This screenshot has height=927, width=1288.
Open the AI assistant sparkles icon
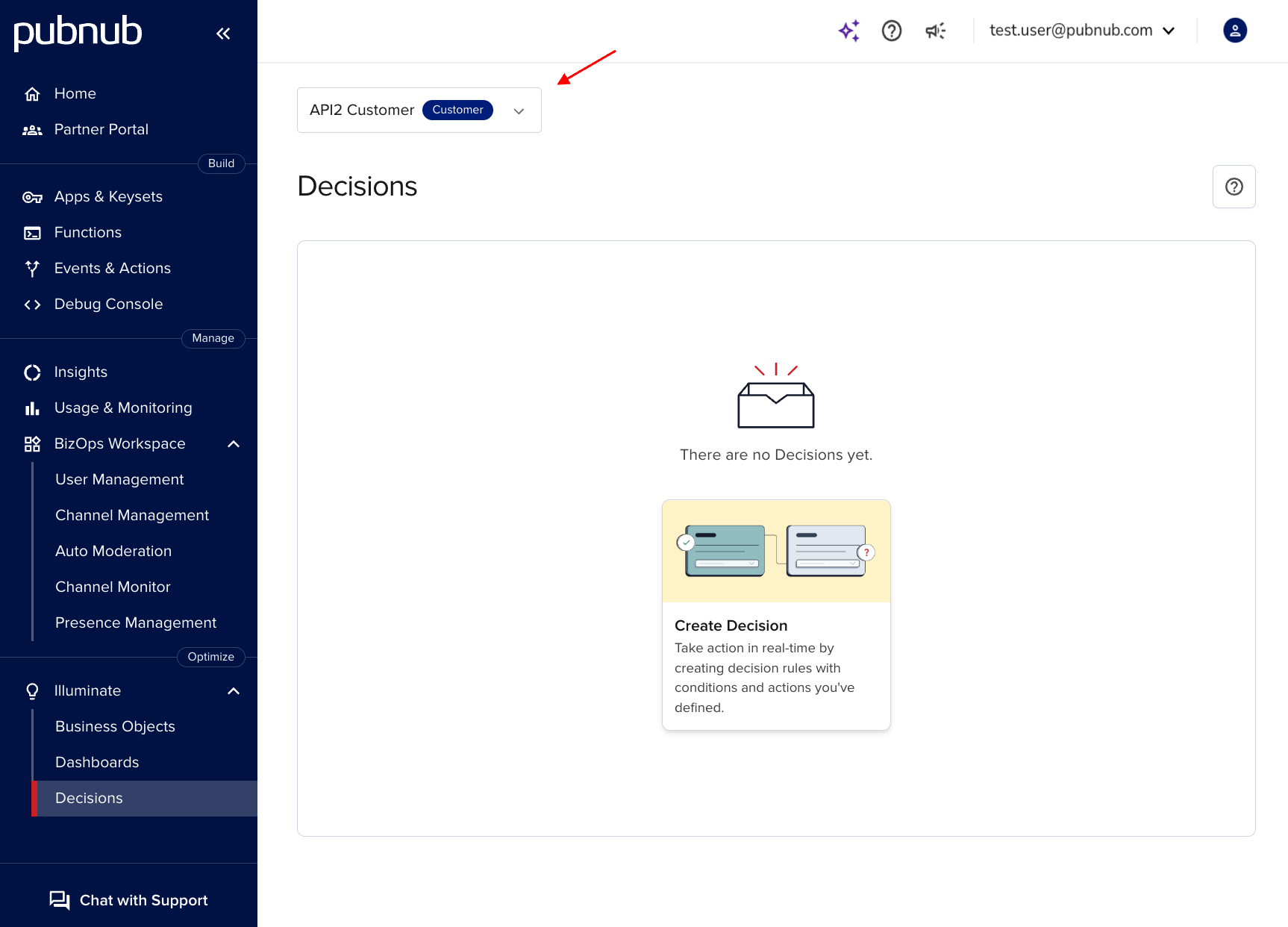pos(848,31)
